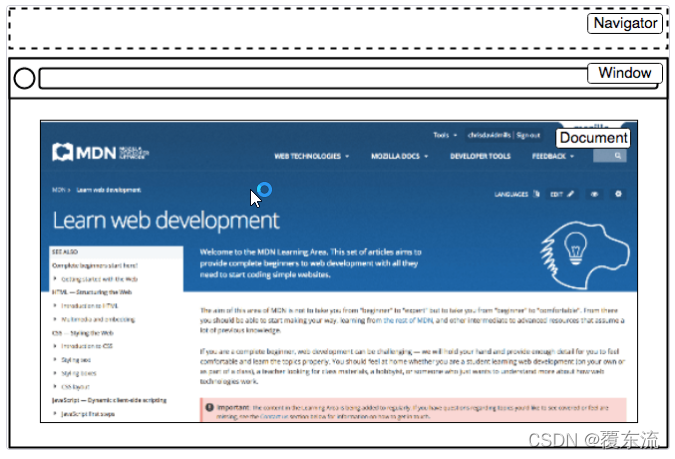The height and width of the screenshot is (459, 675).
Task: Open the LANGUAGES selector
Action: 517,194
